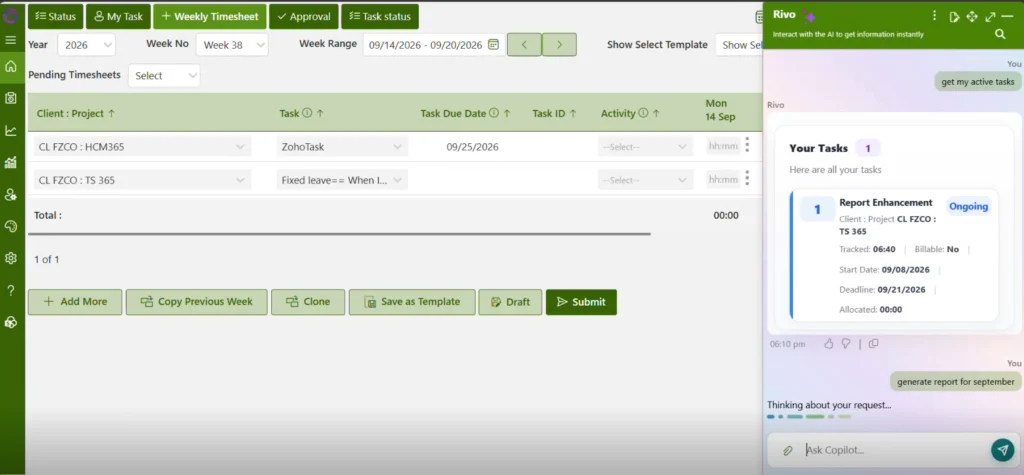The height and width of the screenshot is (475, 1024).
Task: Search within the Rivo chat
Action: pos(1000,34)
